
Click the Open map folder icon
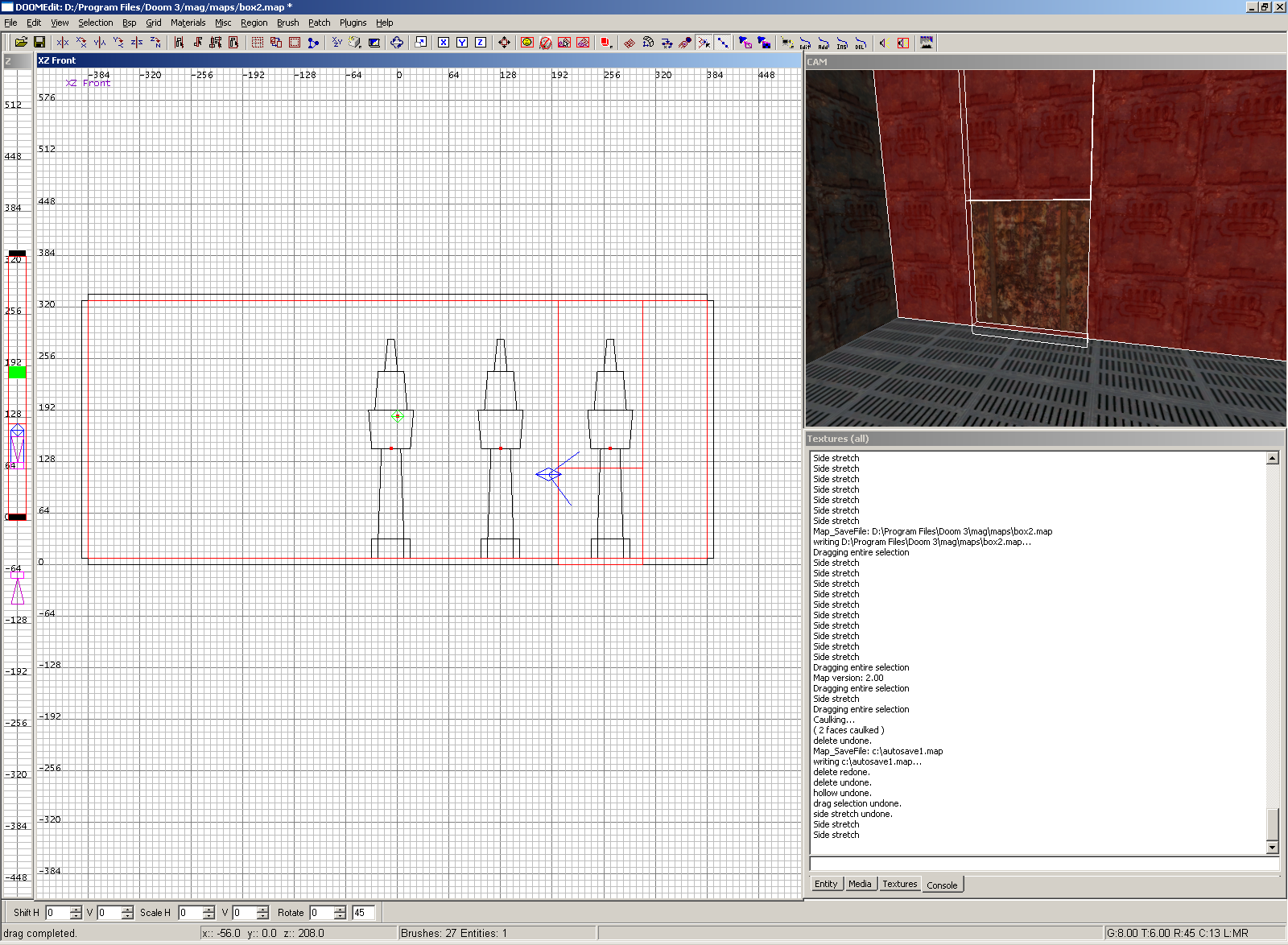pos(21,43)
